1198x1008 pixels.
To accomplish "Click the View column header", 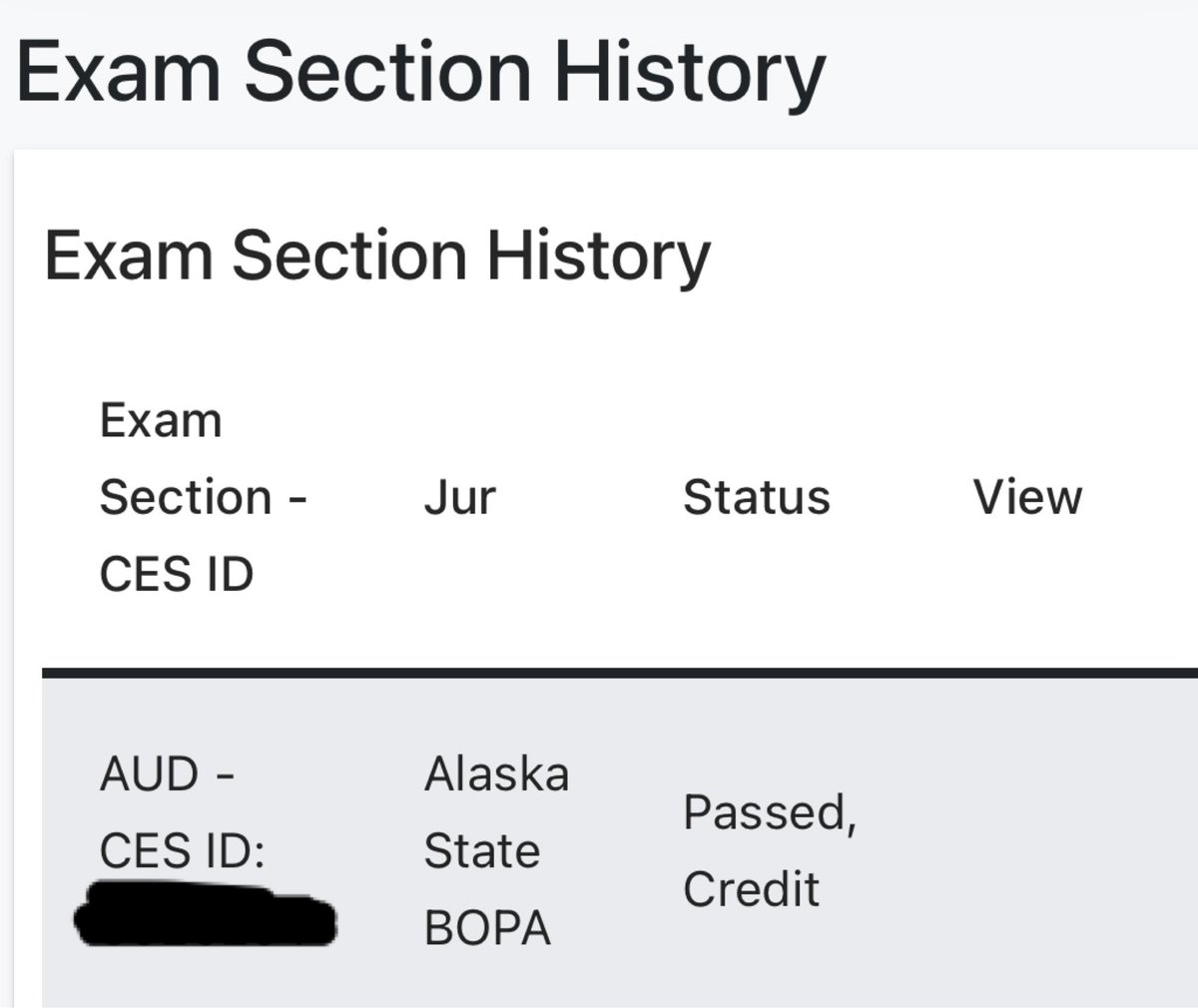I will pos(1027,497).
